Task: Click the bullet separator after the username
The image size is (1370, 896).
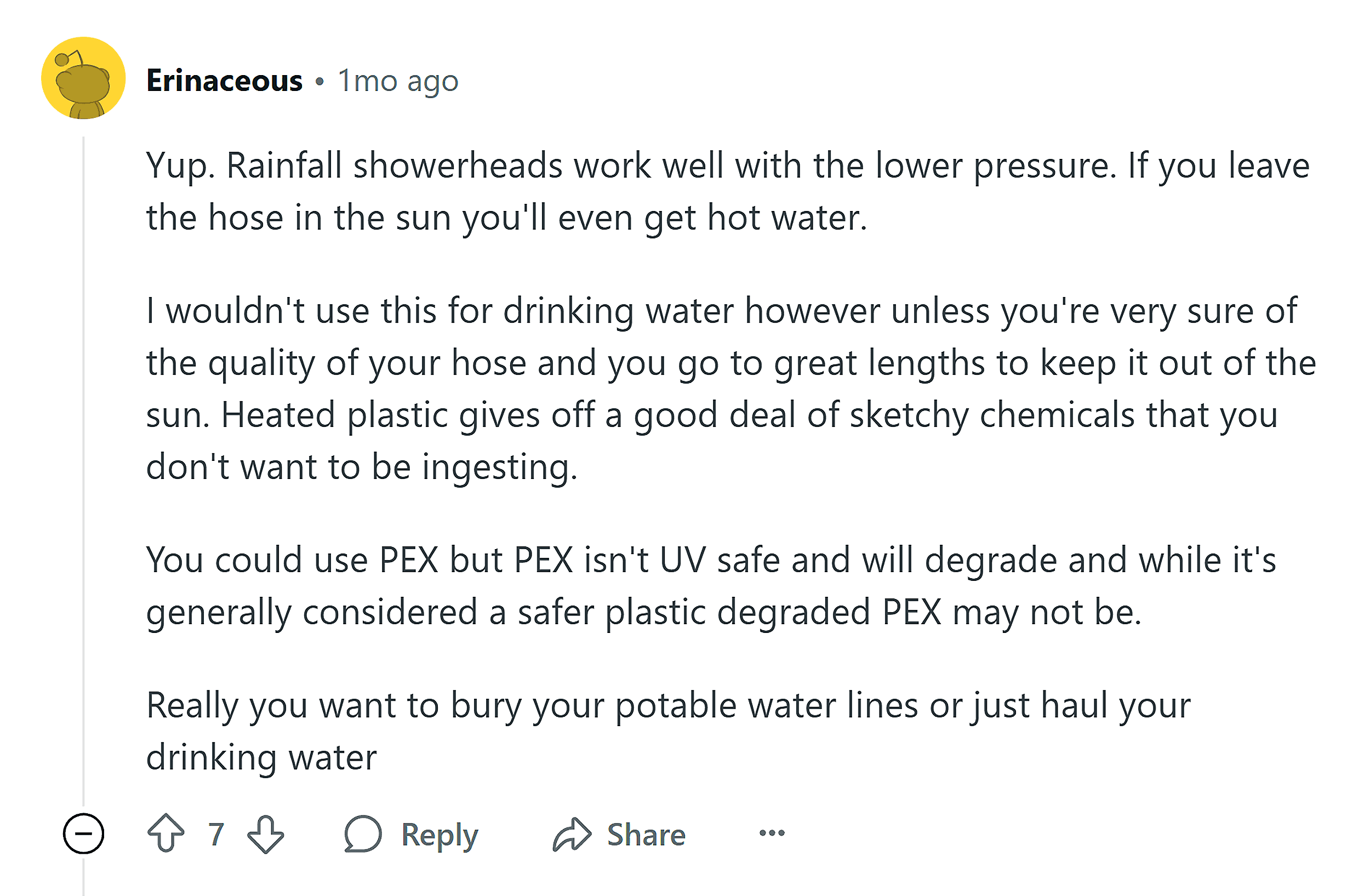Action: [x=320, y=82]
